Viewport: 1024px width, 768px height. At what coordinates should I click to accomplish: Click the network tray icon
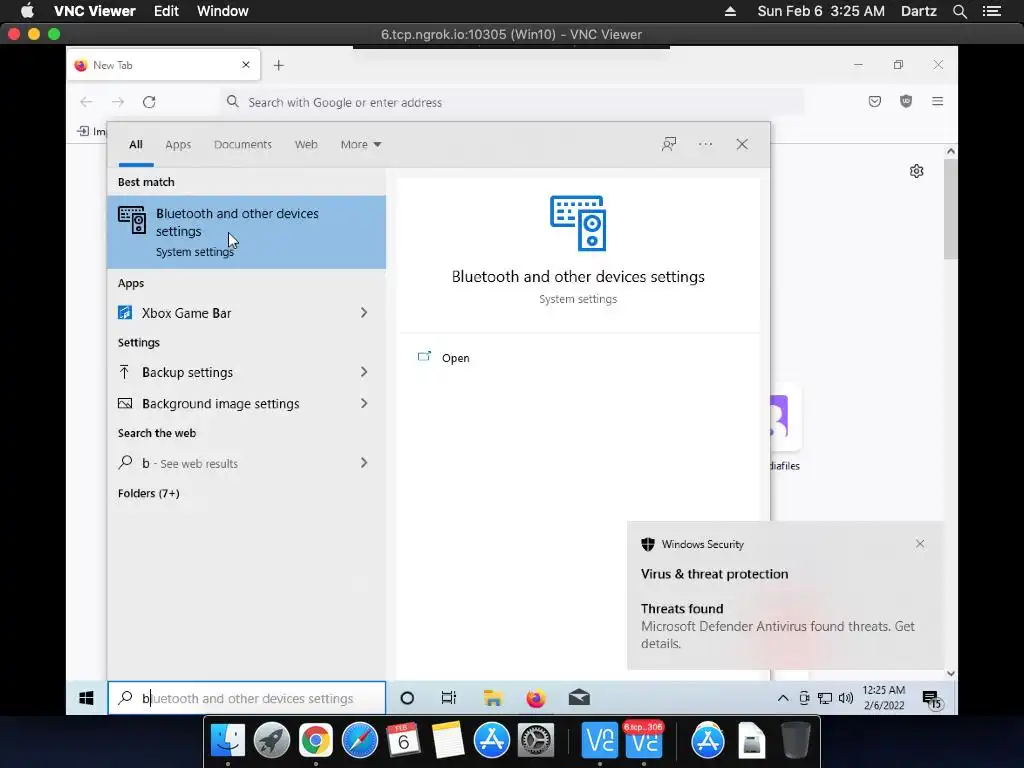(x=825, y=698)
